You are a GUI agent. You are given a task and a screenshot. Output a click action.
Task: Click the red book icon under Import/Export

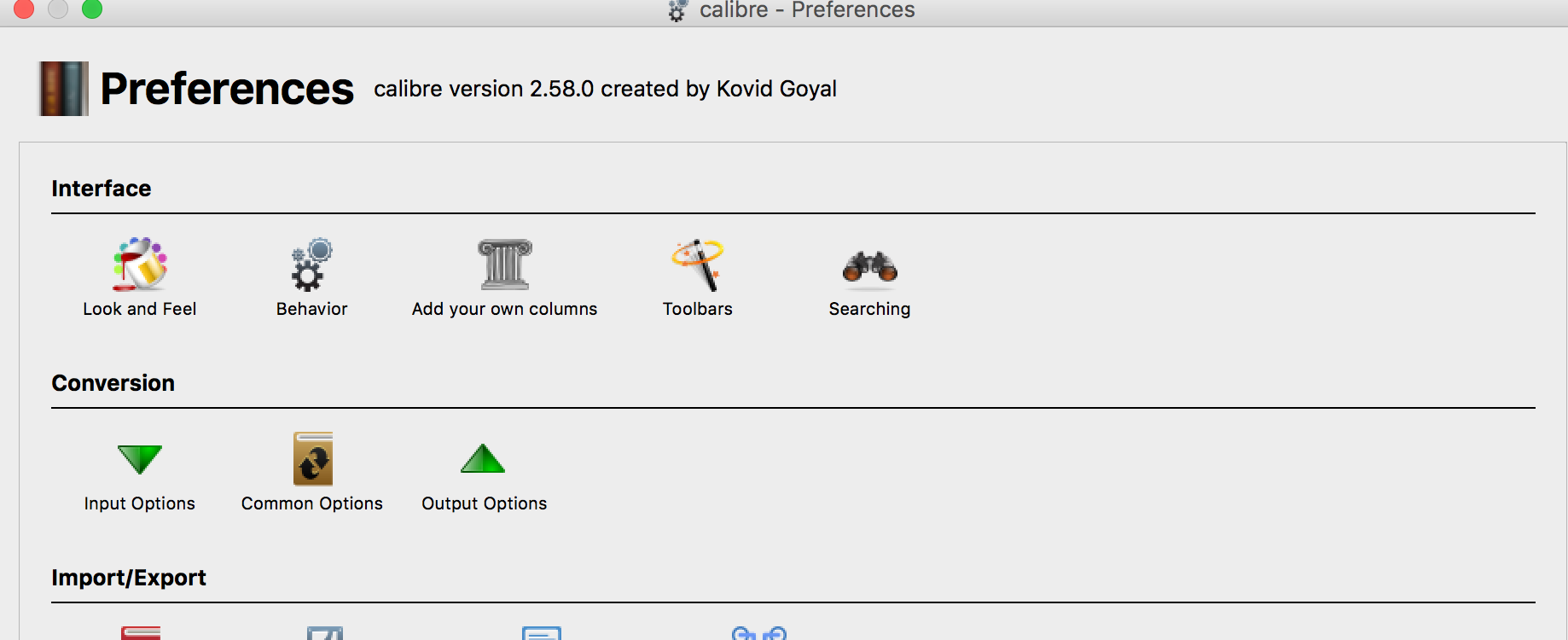pyautogui.click(x=141, y=633)
